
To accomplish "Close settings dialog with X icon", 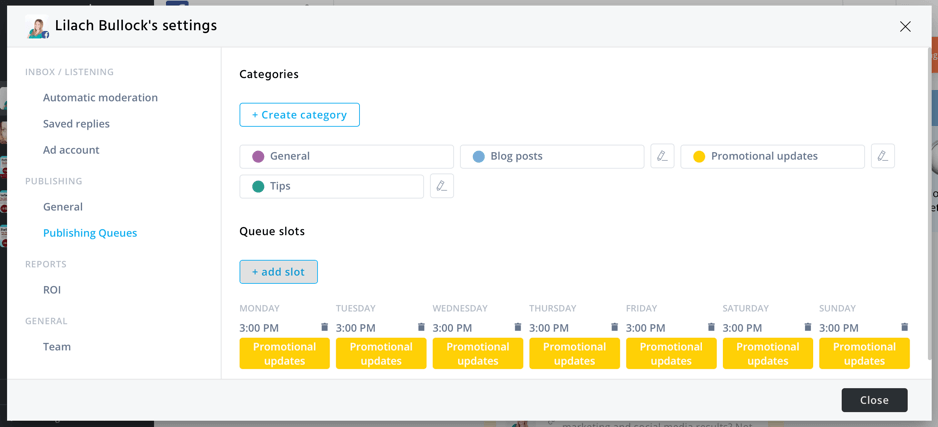I will pyautogui.click(x=905, y=27).
